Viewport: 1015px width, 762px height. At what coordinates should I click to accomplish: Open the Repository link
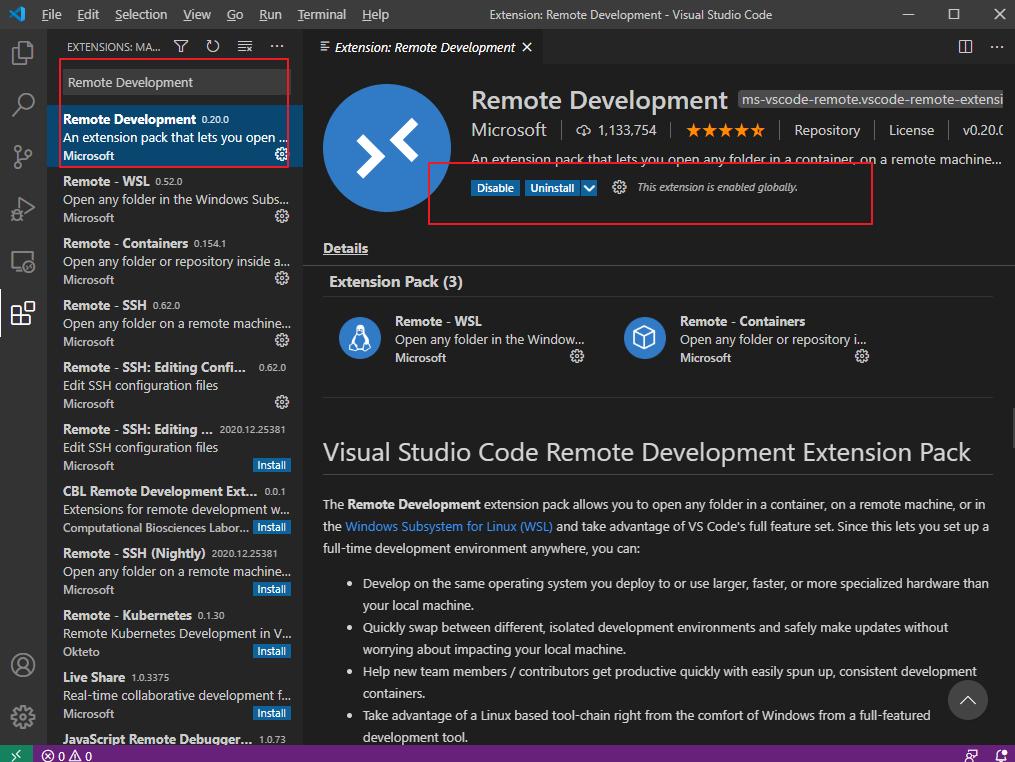coord(827,130)
